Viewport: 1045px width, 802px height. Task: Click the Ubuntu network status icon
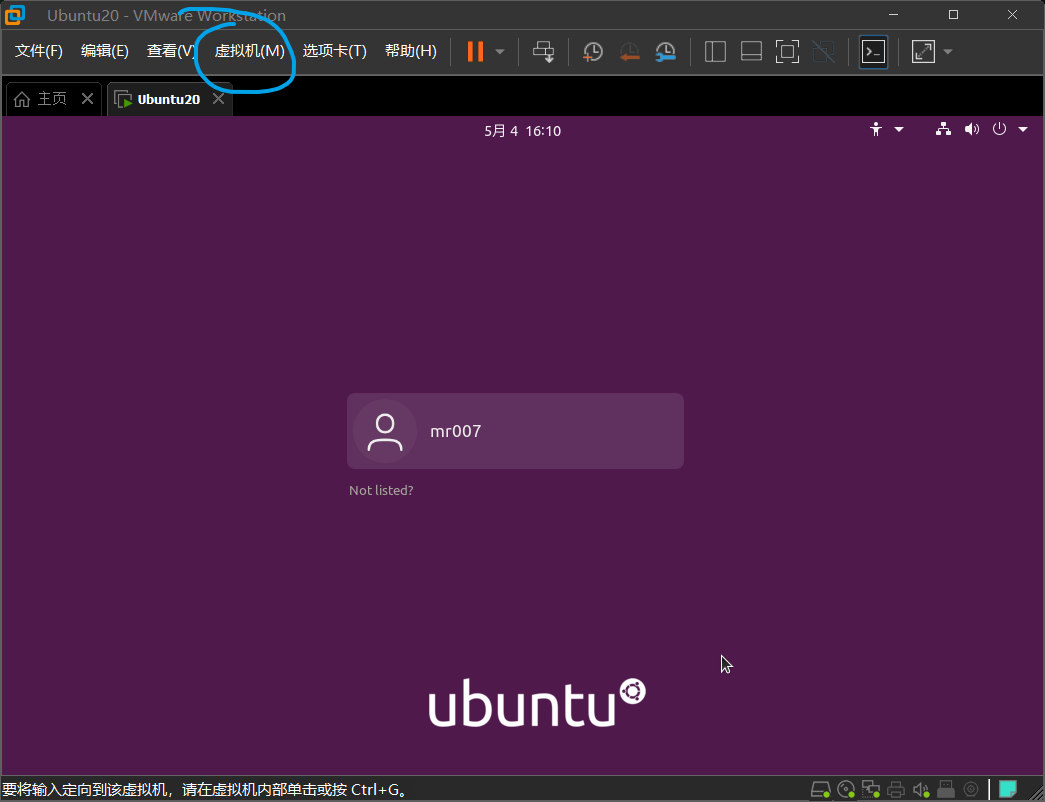(x=943, y=129)
